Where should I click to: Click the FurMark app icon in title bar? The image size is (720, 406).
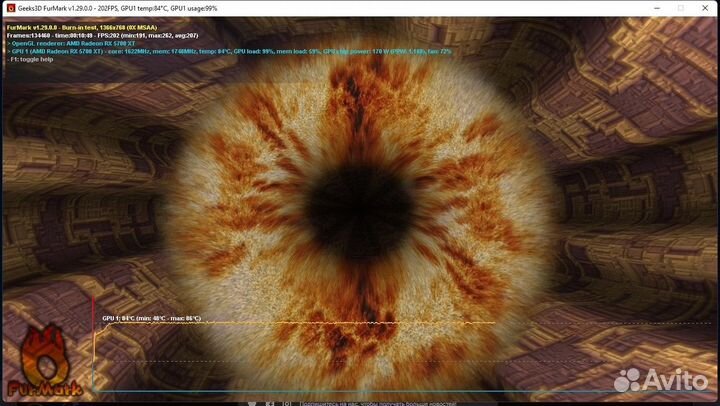point(10,7)
